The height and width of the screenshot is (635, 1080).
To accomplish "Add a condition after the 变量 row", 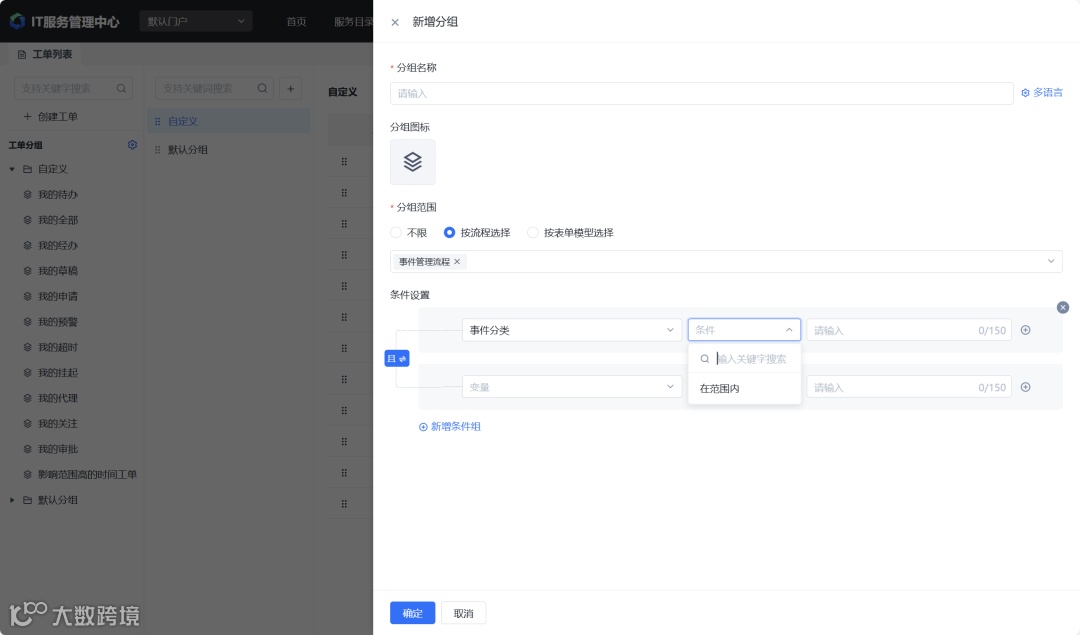I will click(1026, 387).
